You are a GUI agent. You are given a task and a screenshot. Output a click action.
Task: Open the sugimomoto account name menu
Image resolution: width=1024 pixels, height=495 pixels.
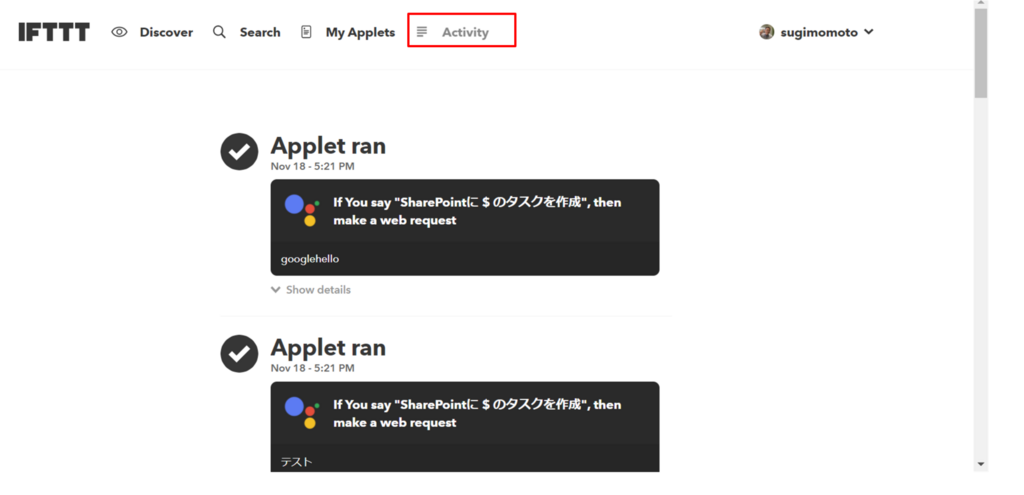(x=819, y=32)
